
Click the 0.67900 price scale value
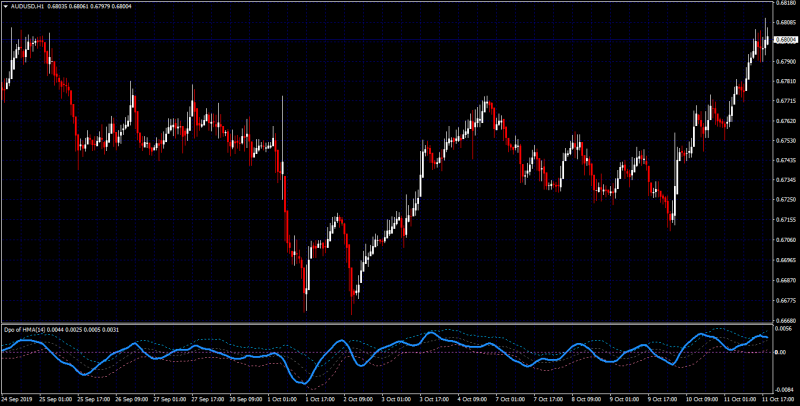click(786, 62)
